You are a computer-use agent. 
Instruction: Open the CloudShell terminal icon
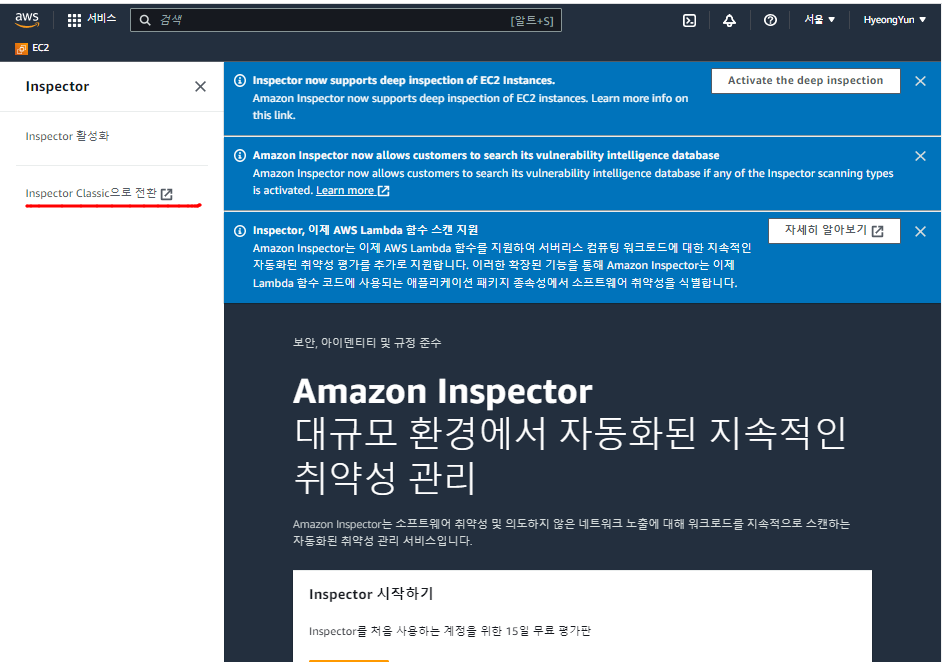[x=690, y=20]
